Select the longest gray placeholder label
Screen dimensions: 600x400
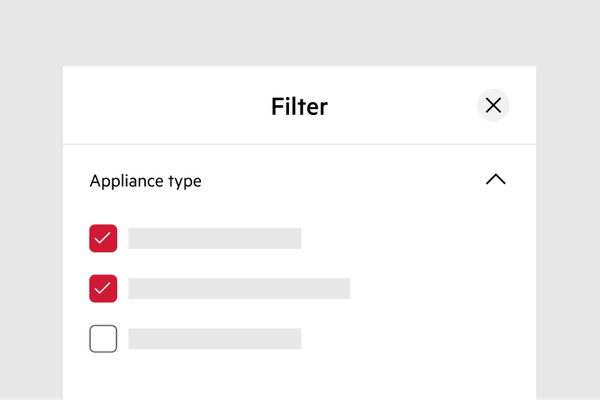point(239,288)
